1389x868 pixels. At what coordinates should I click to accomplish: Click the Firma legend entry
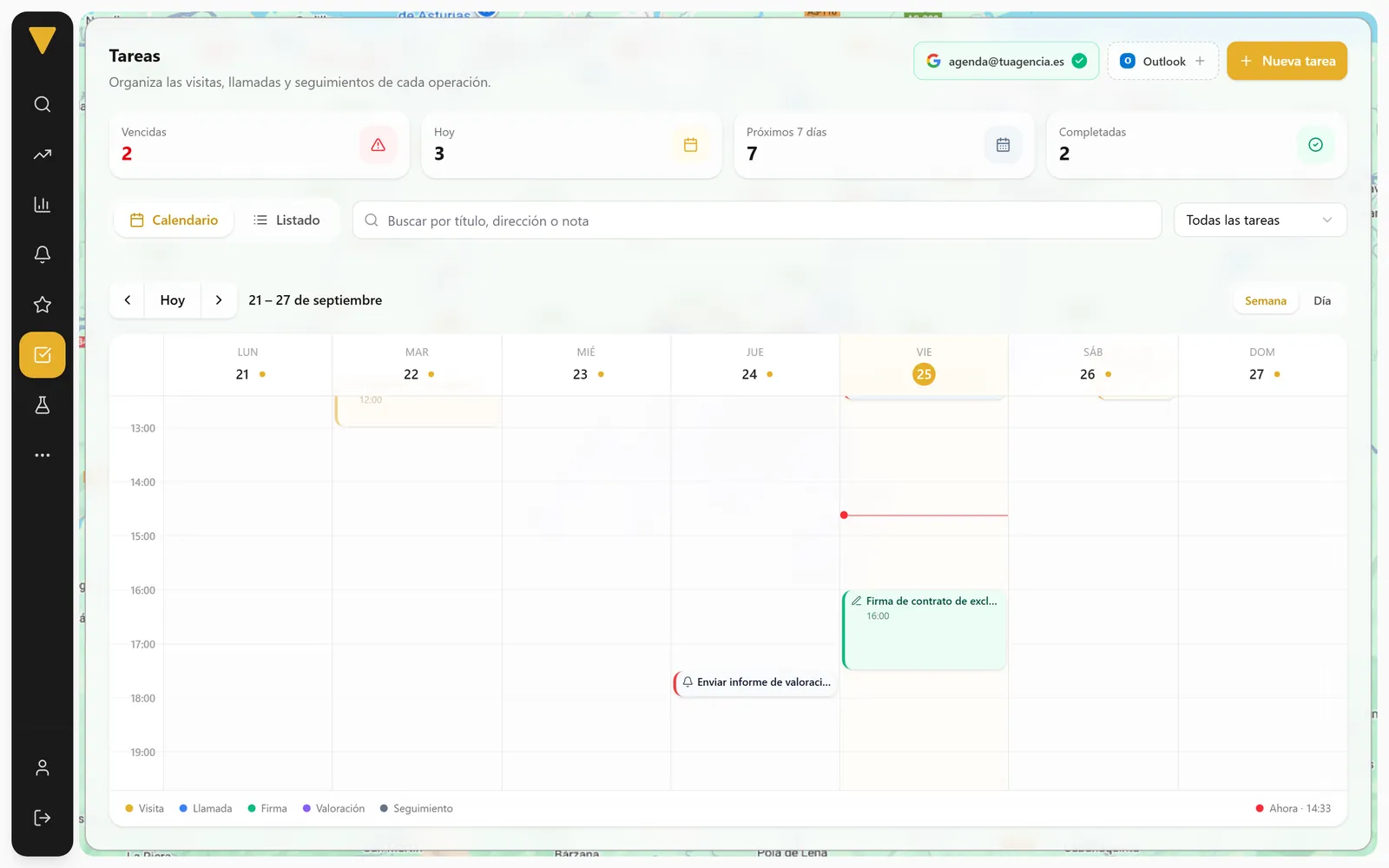pos(267,809)
